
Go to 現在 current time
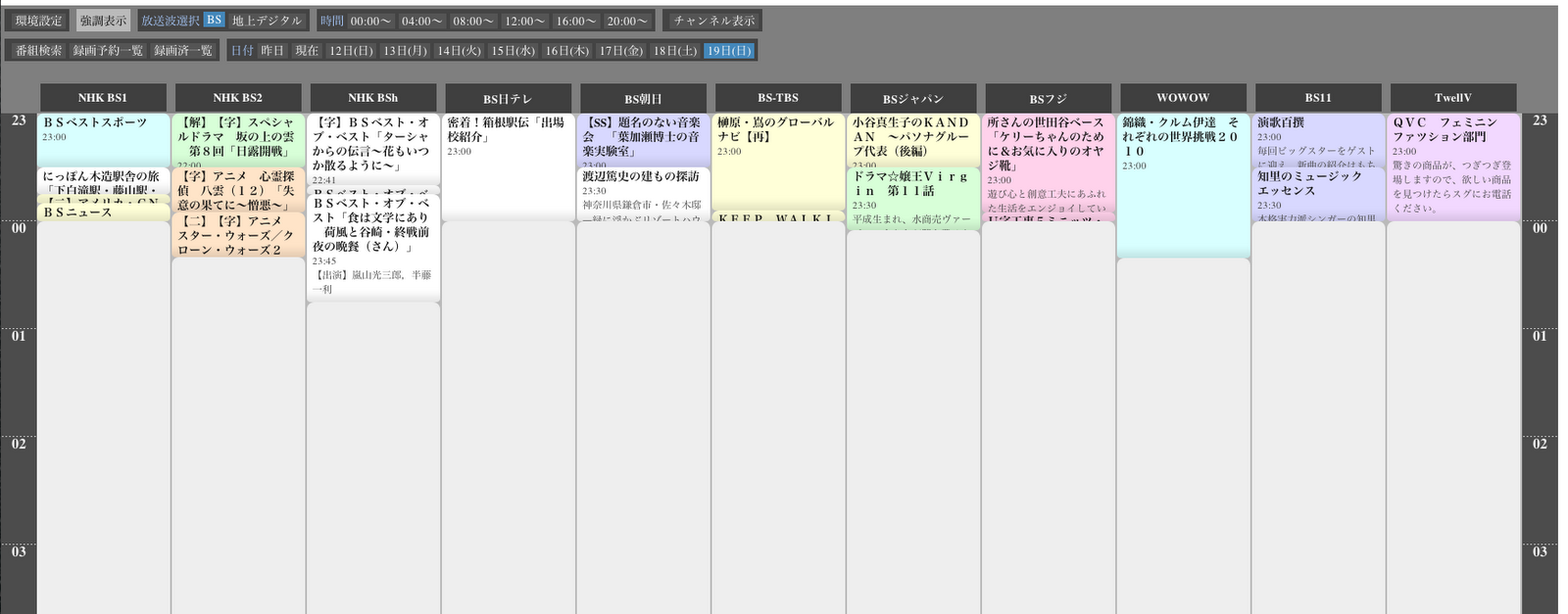(307, 50)
